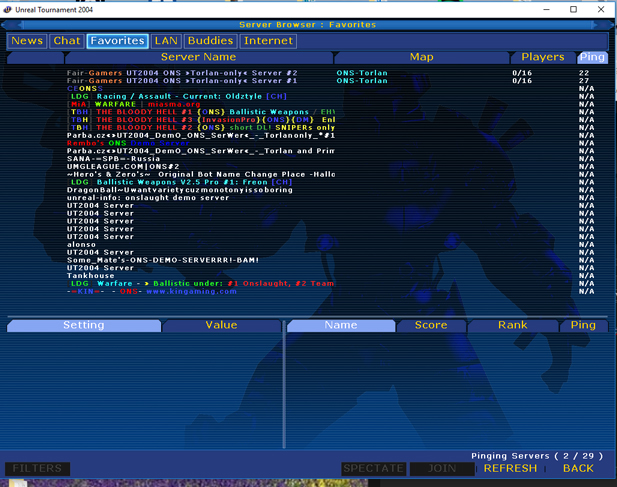
Task: Click the BACK button
Action: [x=578, y=468]
